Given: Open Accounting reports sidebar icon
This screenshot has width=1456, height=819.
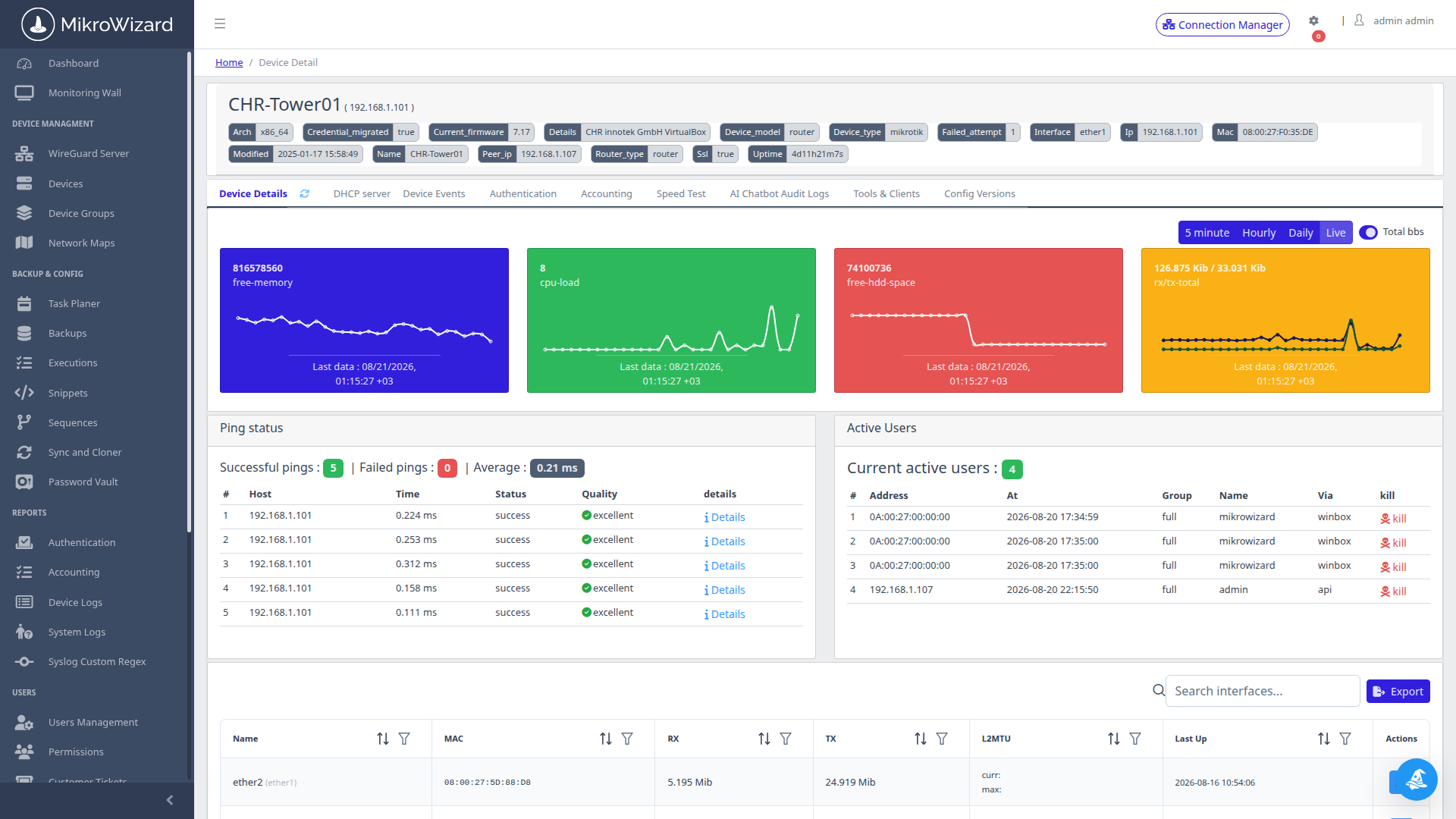Looking at the screenshot, I should [24, 572].
